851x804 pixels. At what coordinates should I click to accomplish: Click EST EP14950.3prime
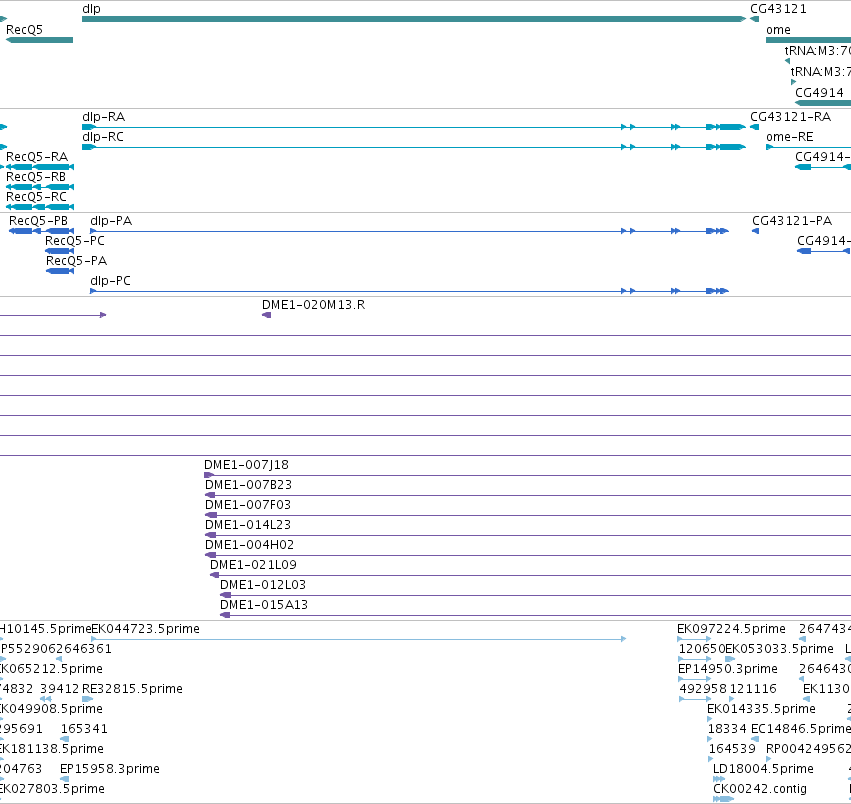coord(695,679)
